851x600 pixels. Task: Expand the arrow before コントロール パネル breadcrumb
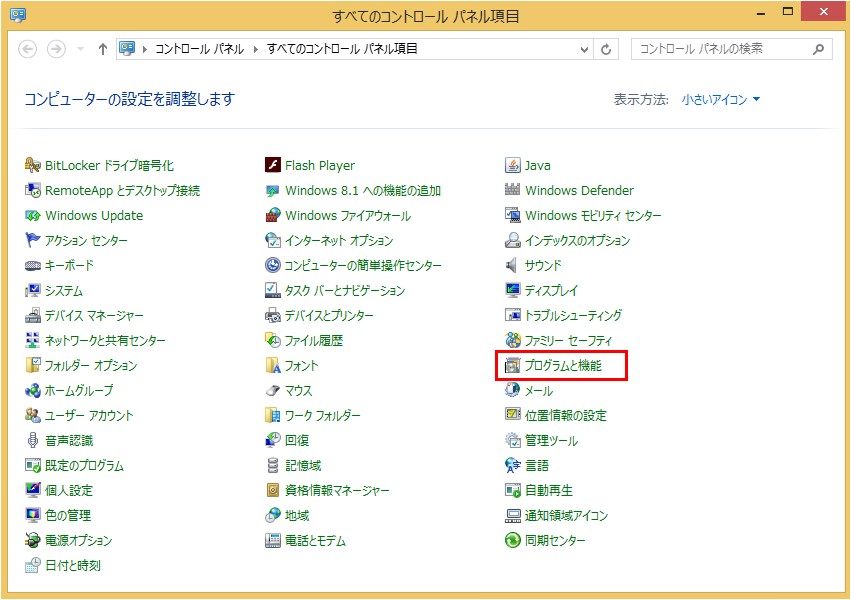[145, 49]
